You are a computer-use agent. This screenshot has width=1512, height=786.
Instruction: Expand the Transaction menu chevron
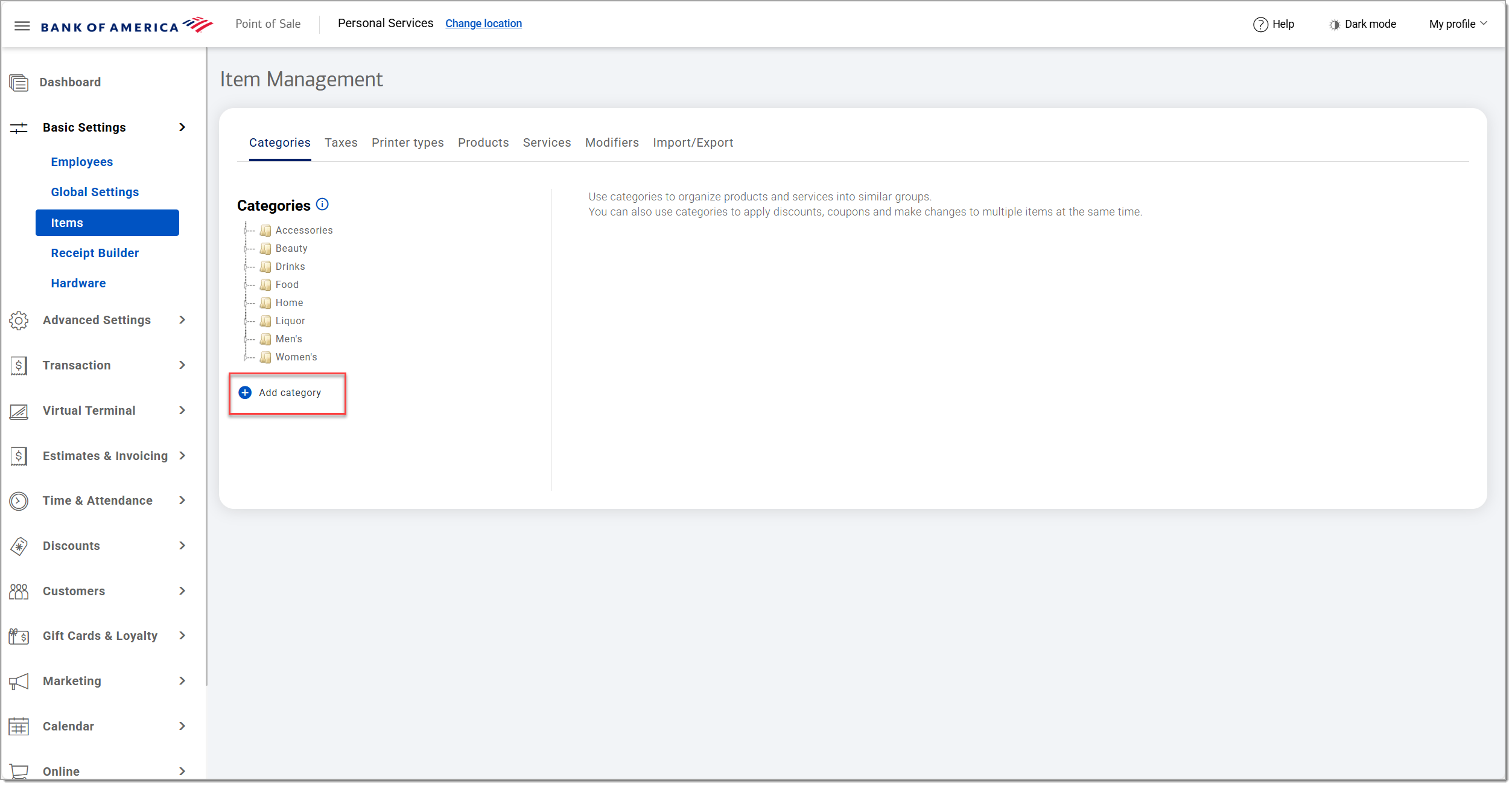click(x=182, y=365)
